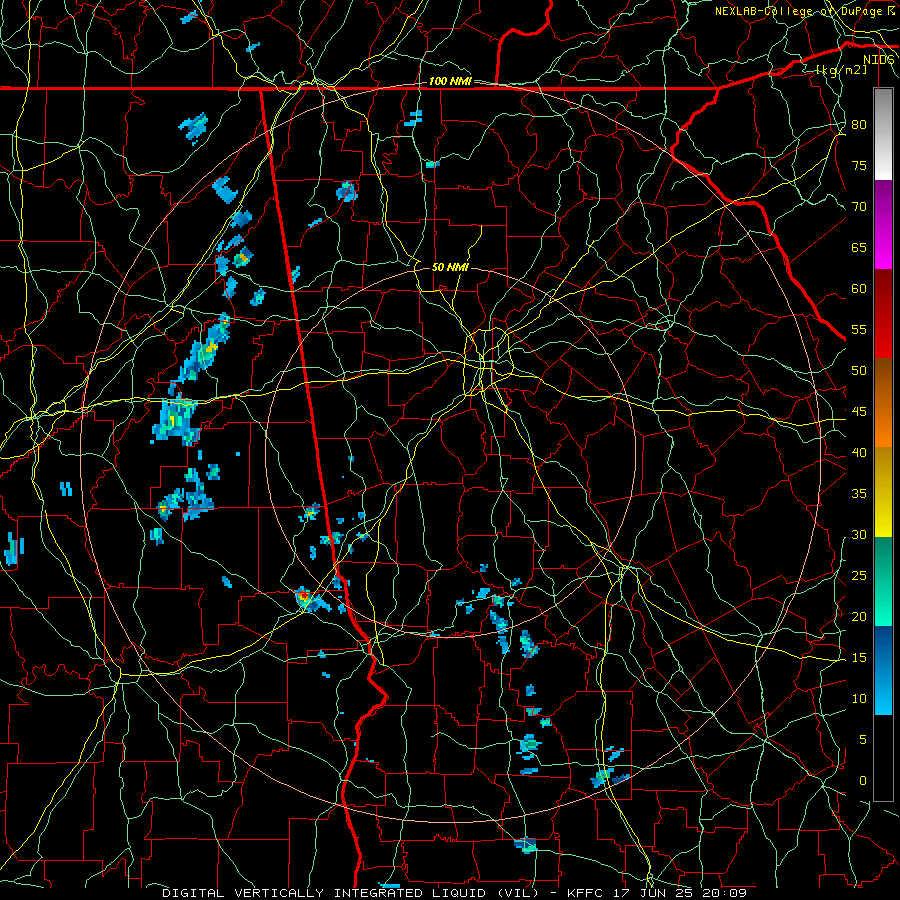Click the '15' value on the VIL scale
Viewport: 900px width, 900px height.
pyautogui.click(x=859, y=658)
